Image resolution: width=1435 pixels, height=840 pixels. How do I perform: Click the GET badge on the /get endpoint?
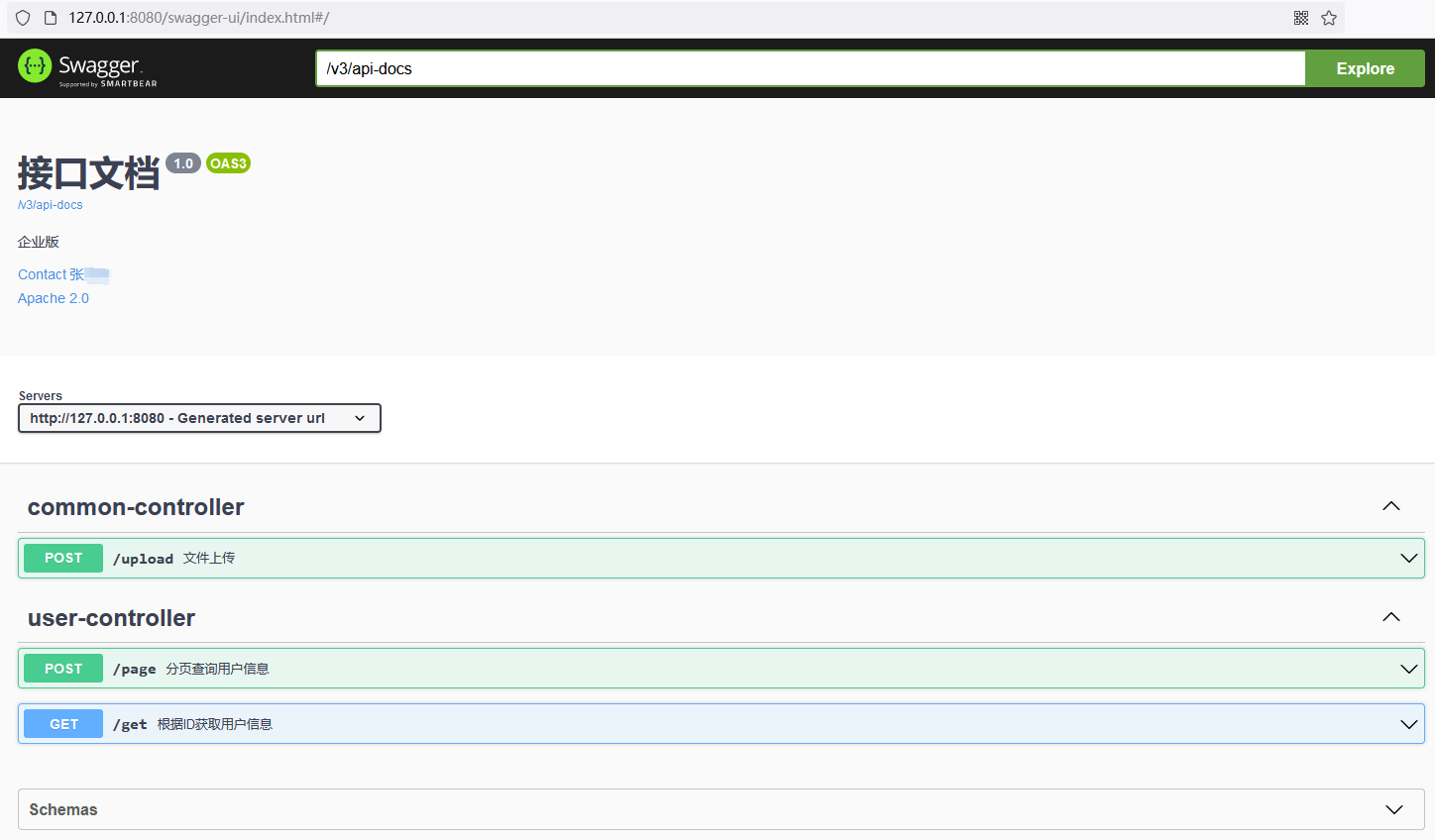[62, 723]
